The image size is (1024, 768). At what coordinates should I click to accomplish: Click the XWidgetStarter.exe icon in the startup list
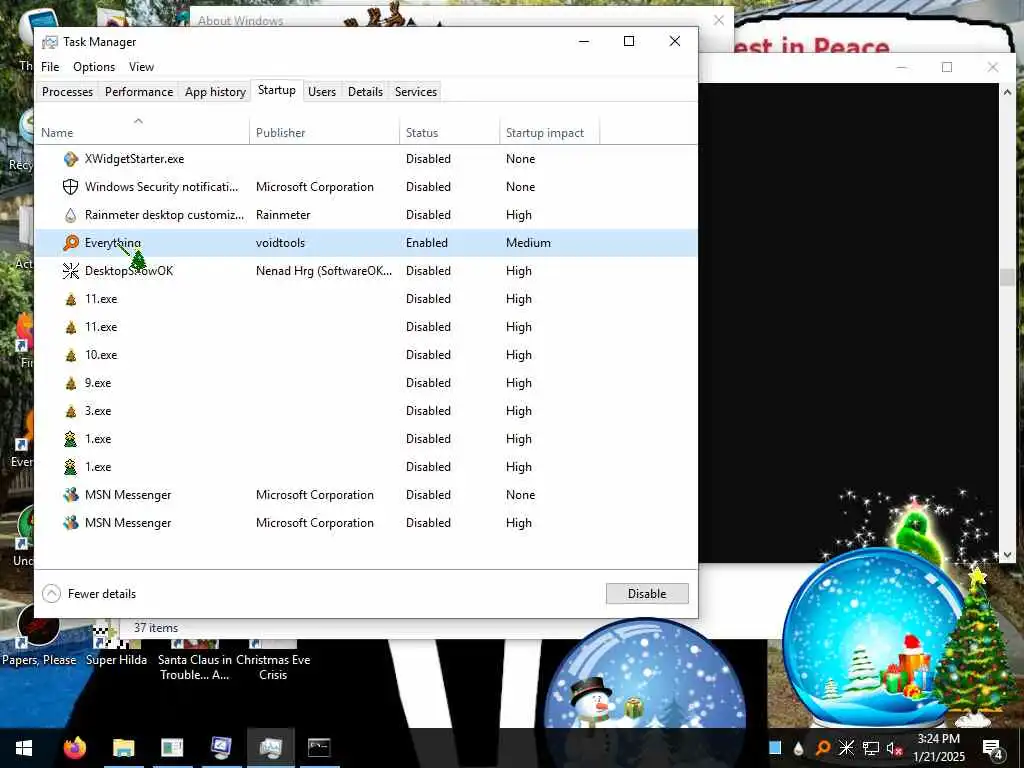71,159
